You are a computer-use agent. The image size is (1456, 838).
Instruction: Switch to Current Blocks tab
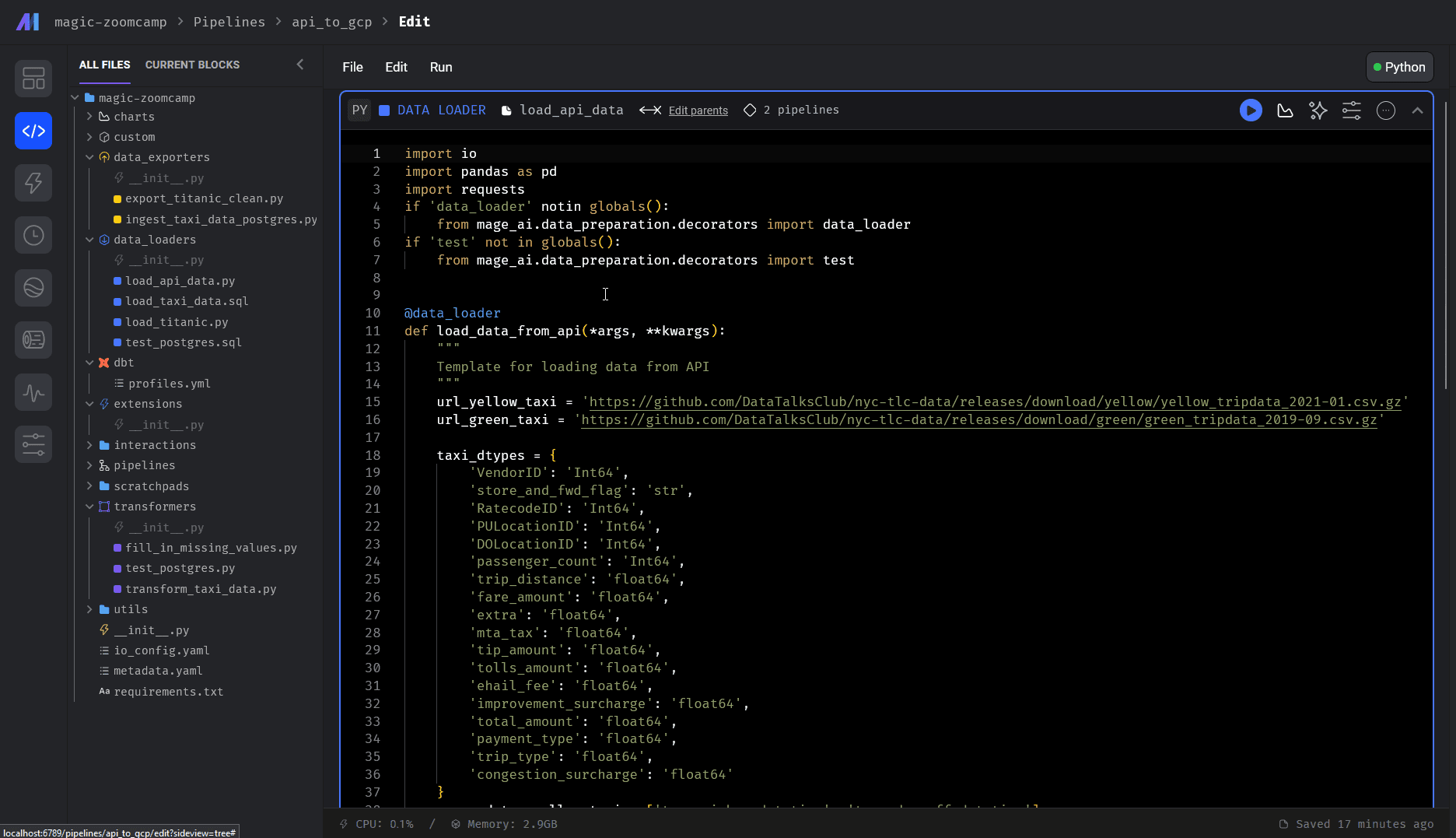coord(192,65)
